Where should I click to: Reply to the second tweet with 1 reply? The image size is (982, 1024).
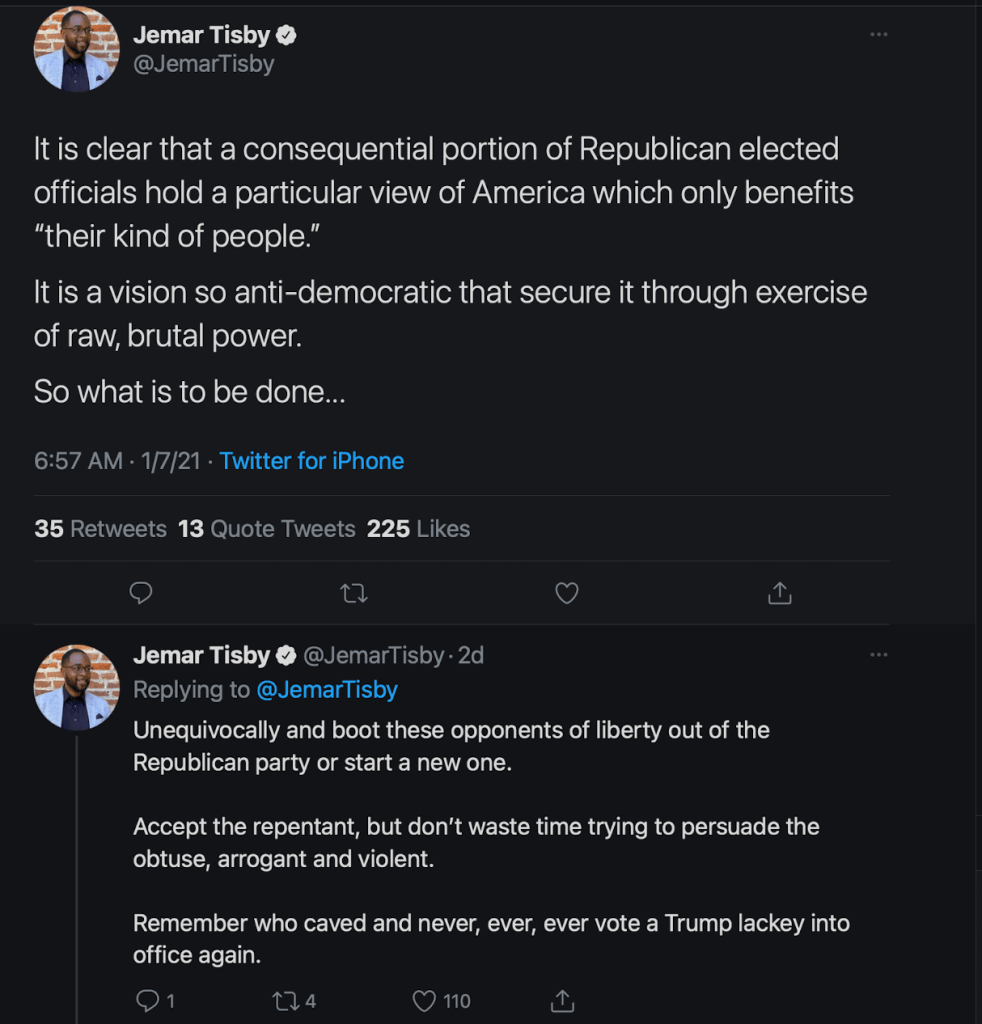click(154, 1000)
